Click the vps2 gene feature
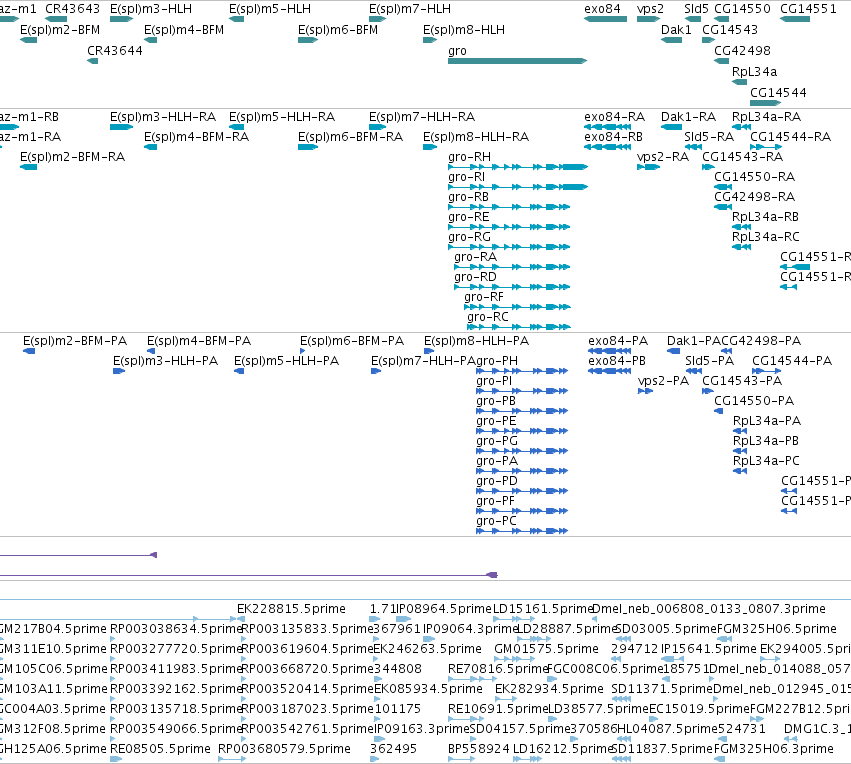 point(648,19)
